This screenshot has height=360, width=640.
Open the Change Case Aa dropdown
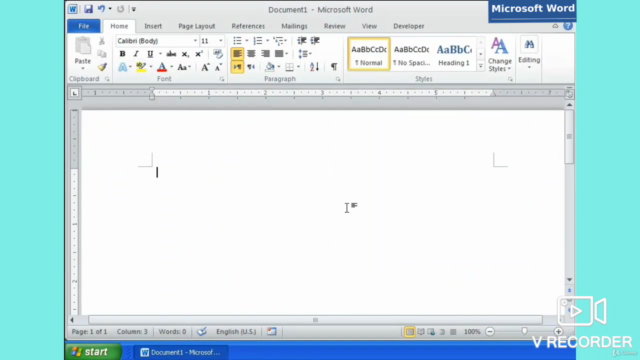[184, 67]
